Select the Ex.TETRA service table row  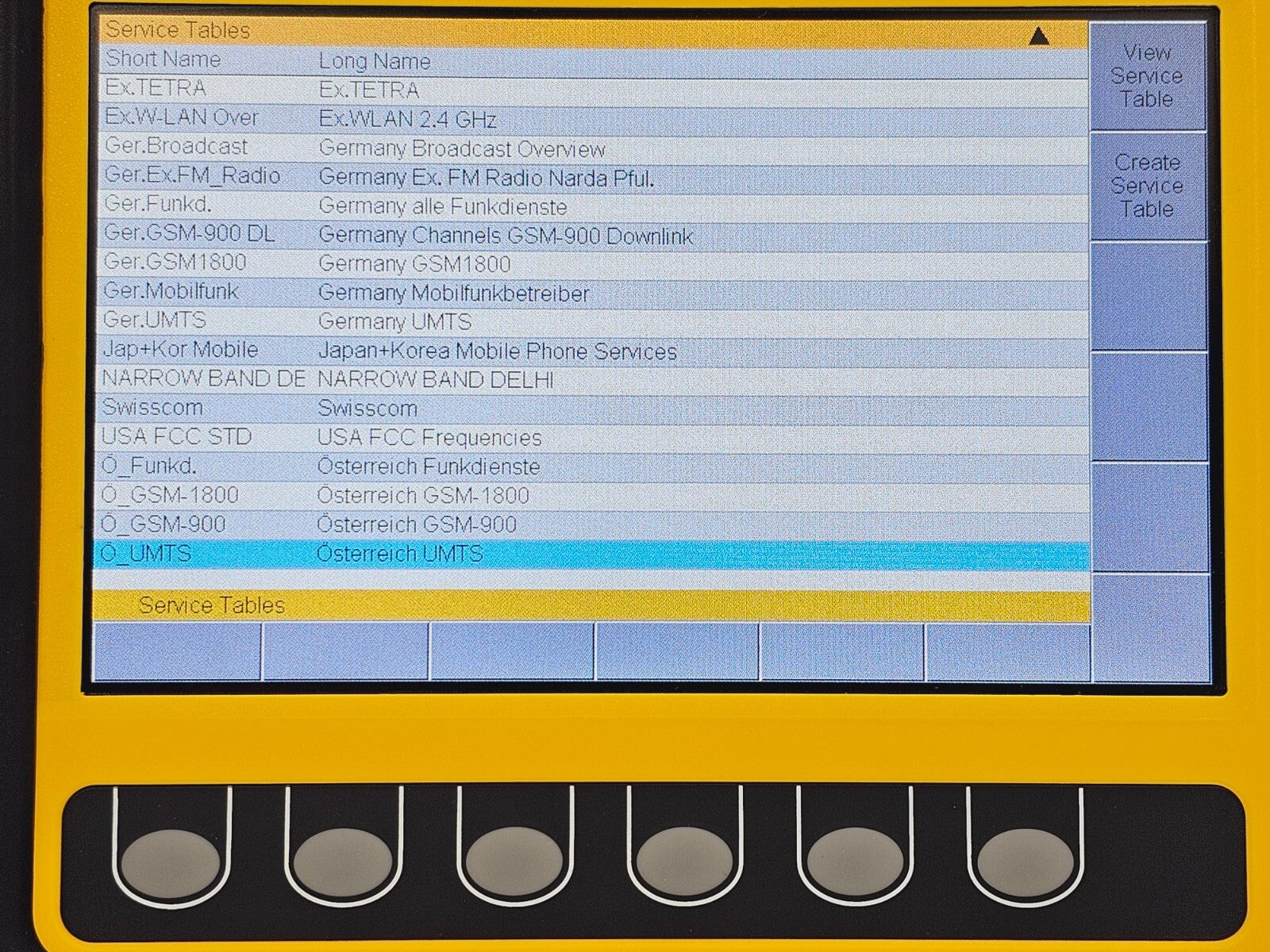point(156,89)
